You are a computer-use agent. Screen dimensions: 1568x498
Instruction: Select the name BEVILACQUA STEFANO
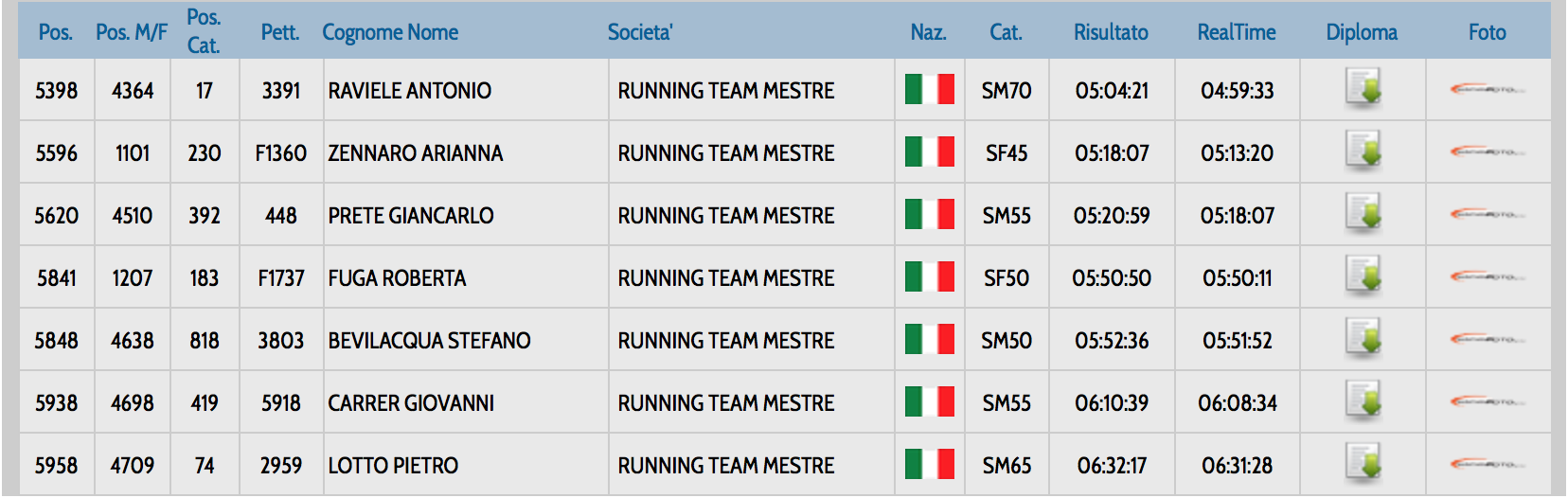pos(429,341)
